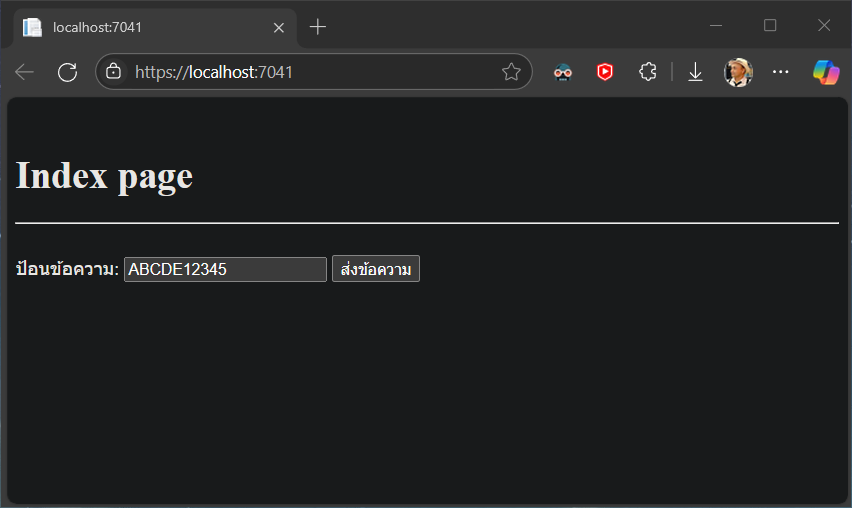The height and width of the screenshot is (508, 852).
Task: Minimize the browser window
Action: (716, 26)
